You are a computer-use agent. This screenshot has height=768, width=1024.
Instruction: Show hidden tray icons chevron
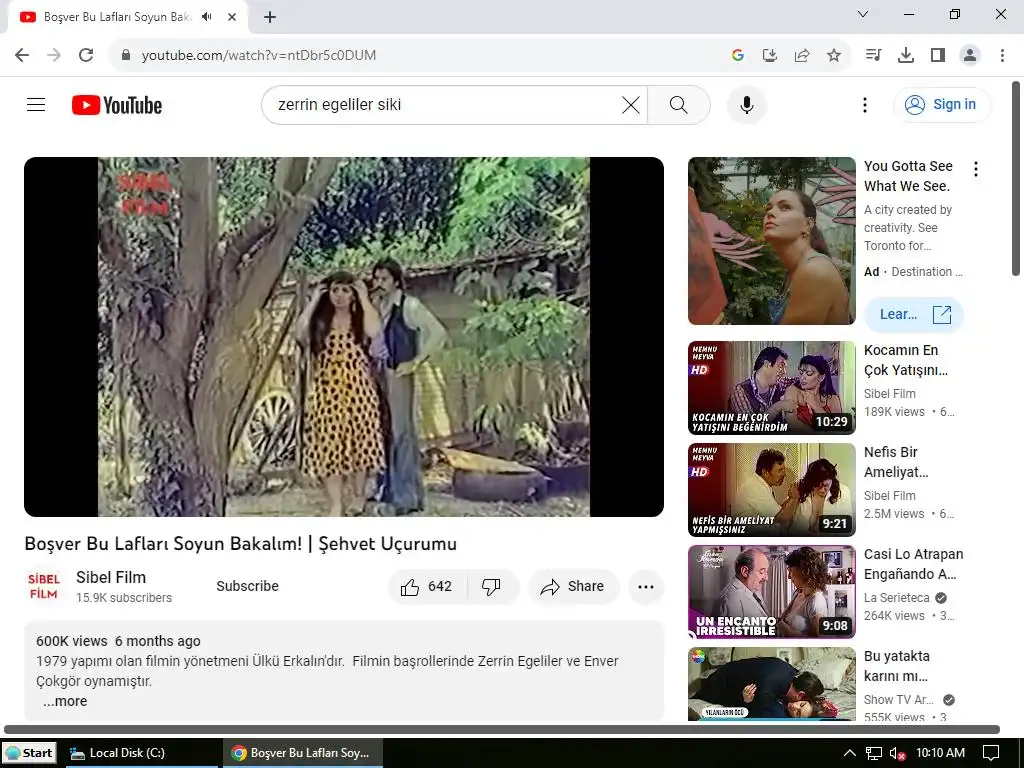coord(849,753)
